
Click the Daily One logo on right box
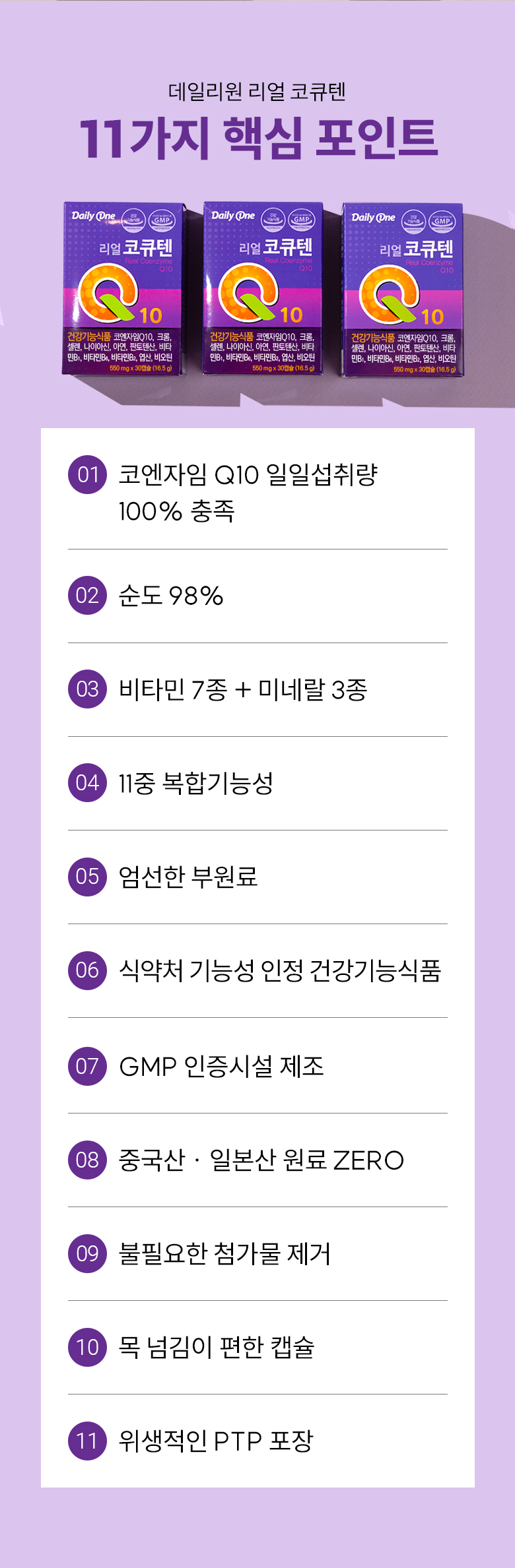(x=373, y=217)
